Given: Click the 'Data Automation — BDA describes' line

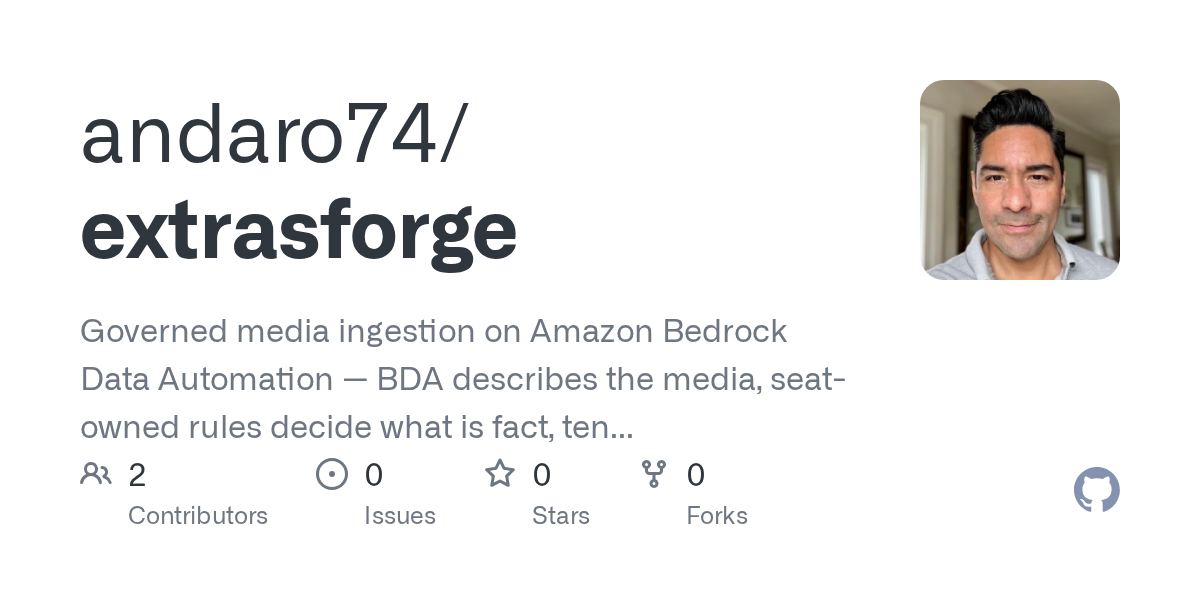Looking at the screenshot, I should pyautogui.click(x=464, y=380).
